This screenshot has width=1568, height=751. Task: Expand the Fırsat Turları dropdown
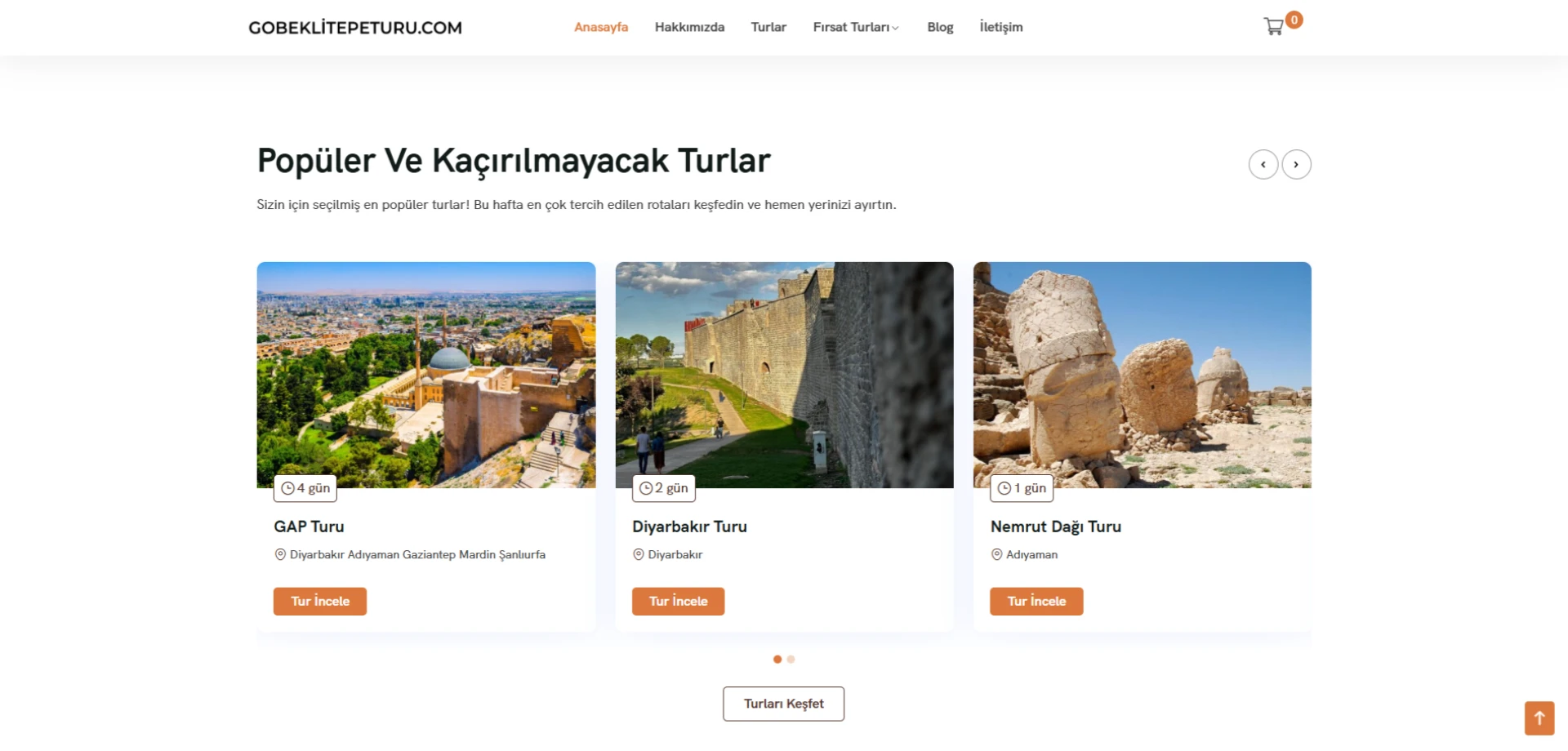856,27
